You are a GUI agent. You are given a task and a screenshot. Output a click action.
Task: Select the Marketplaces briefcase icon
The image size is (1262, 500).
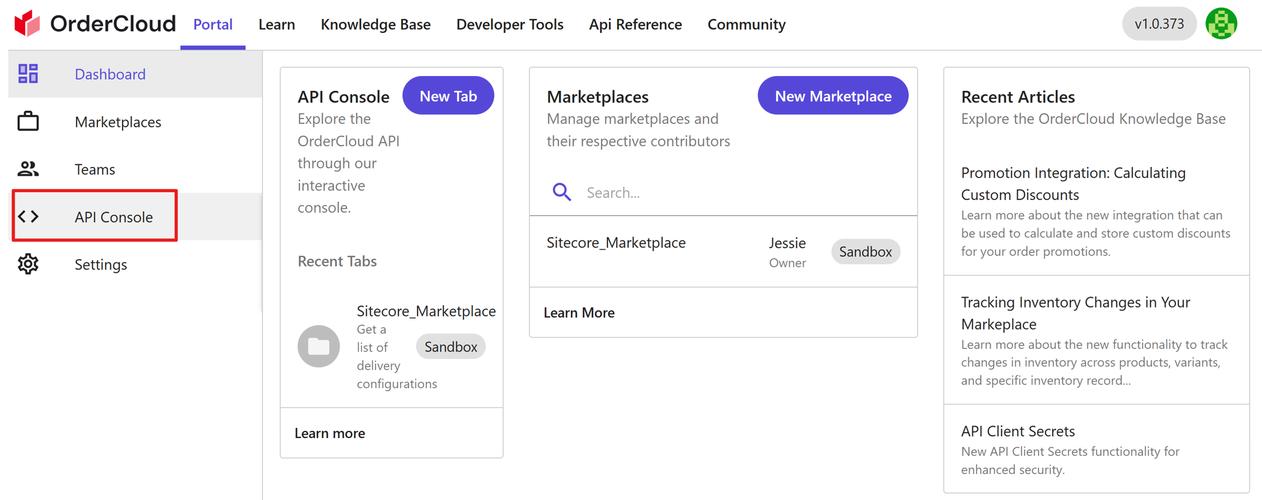[x=28, y=122]
